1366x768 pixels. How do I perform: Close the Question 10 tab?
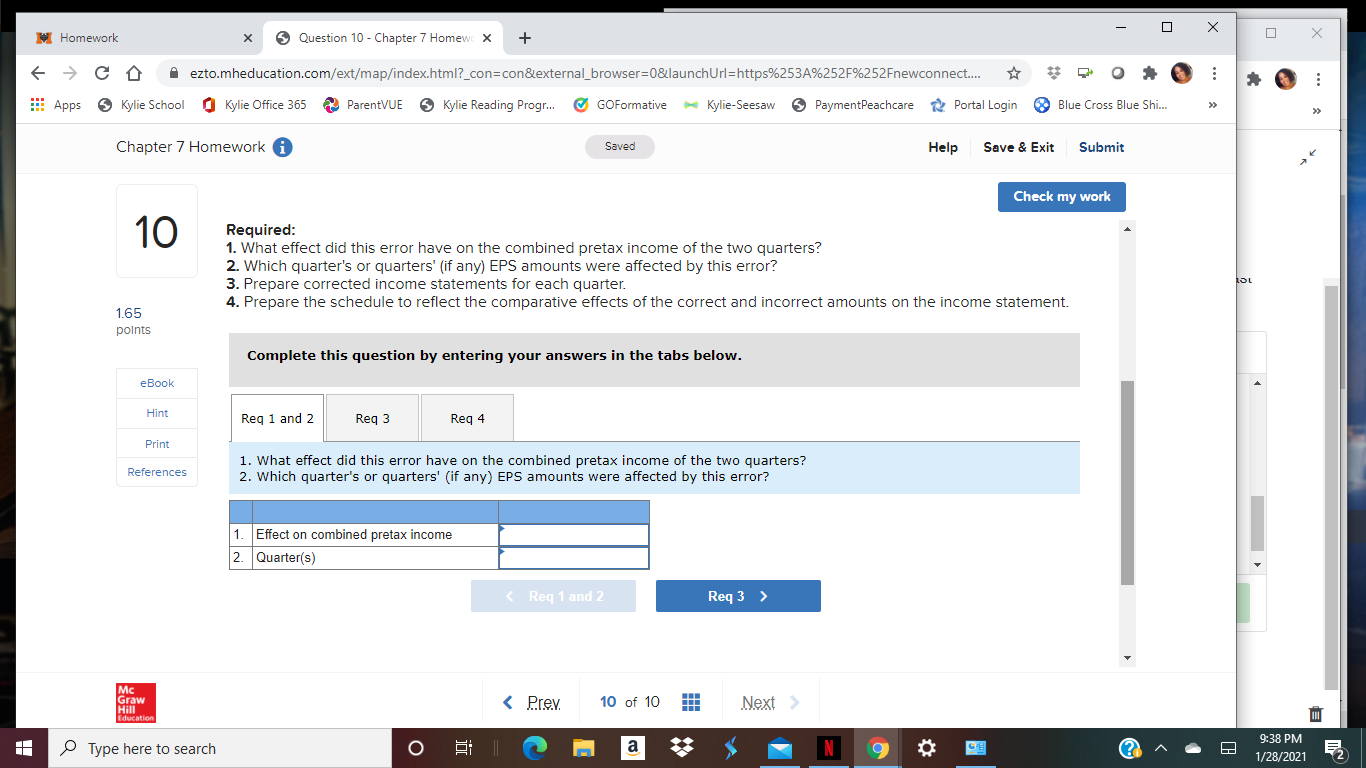point(487,38)
